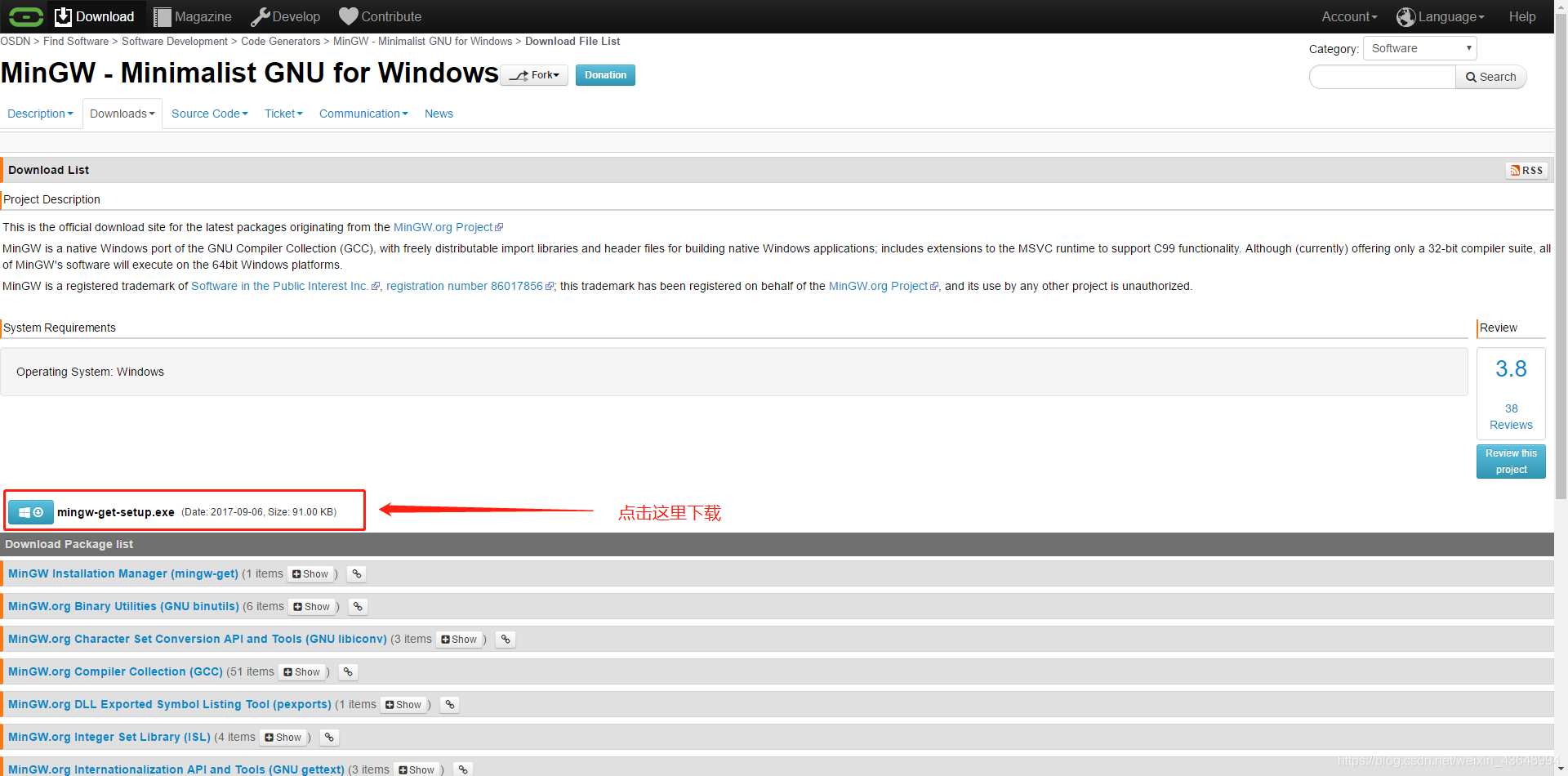
Task: Click mingw-get-setup.exe file name
Action: [x=116, y=512]
